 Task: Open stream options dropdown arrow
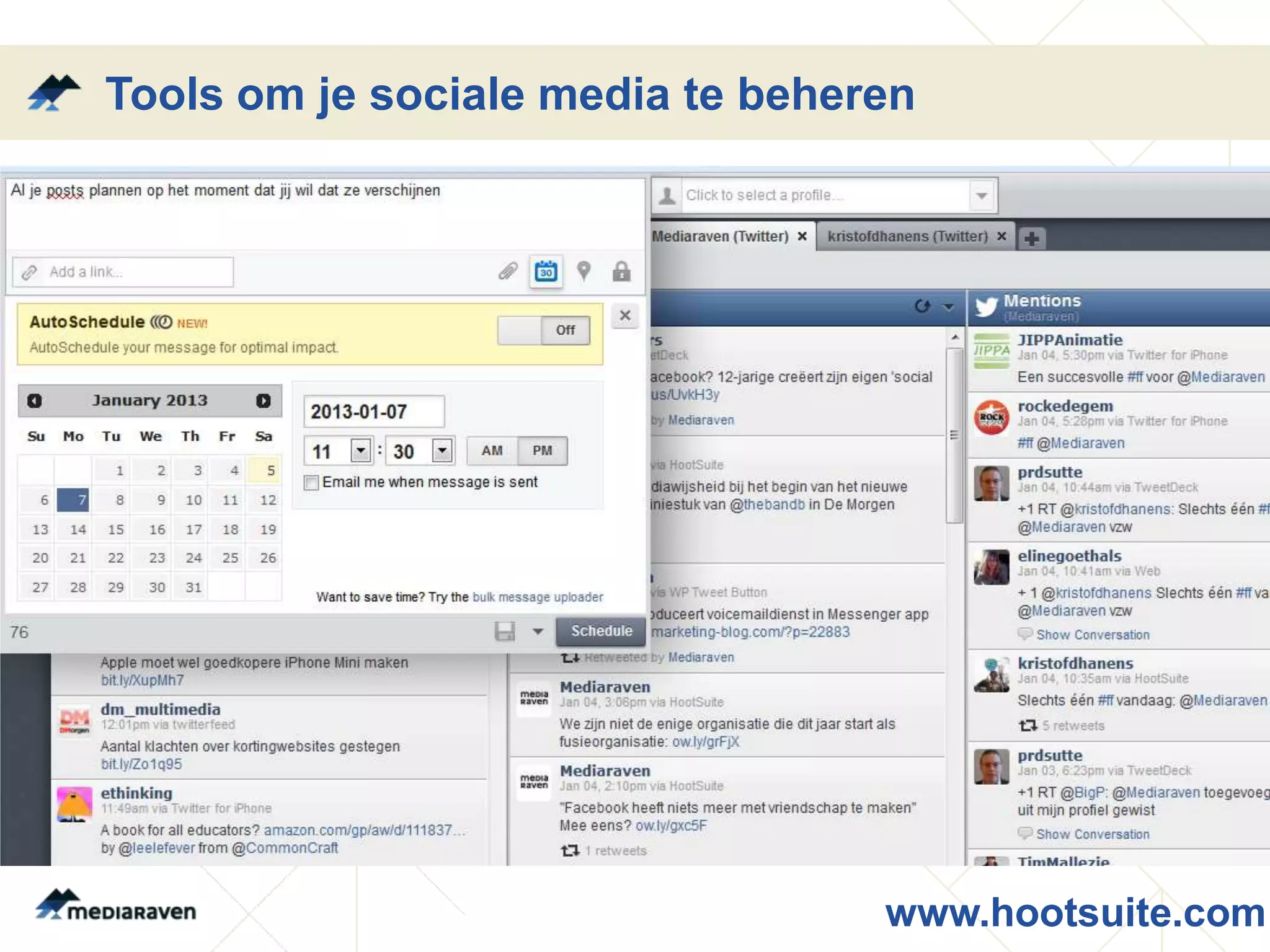point(948,307)
